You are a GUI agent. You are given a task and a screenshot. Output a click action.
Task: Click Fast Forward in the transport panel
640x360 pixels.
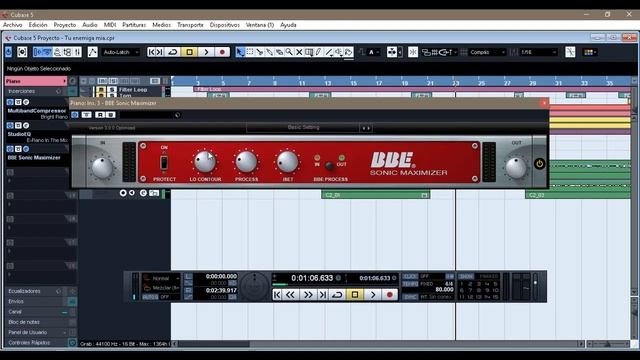pyautogui.click(x=308, y=295)
